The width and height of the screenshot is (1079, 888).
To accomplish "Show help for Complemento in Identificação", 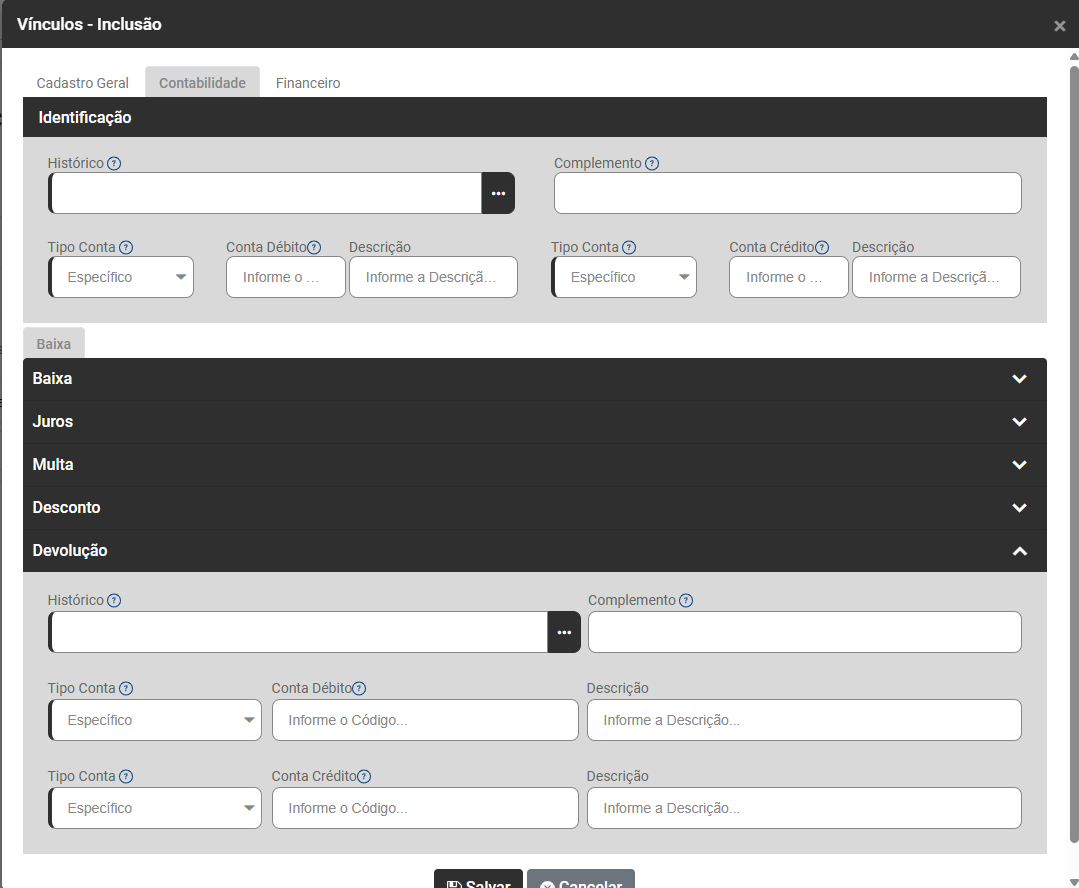I will 652,163.
